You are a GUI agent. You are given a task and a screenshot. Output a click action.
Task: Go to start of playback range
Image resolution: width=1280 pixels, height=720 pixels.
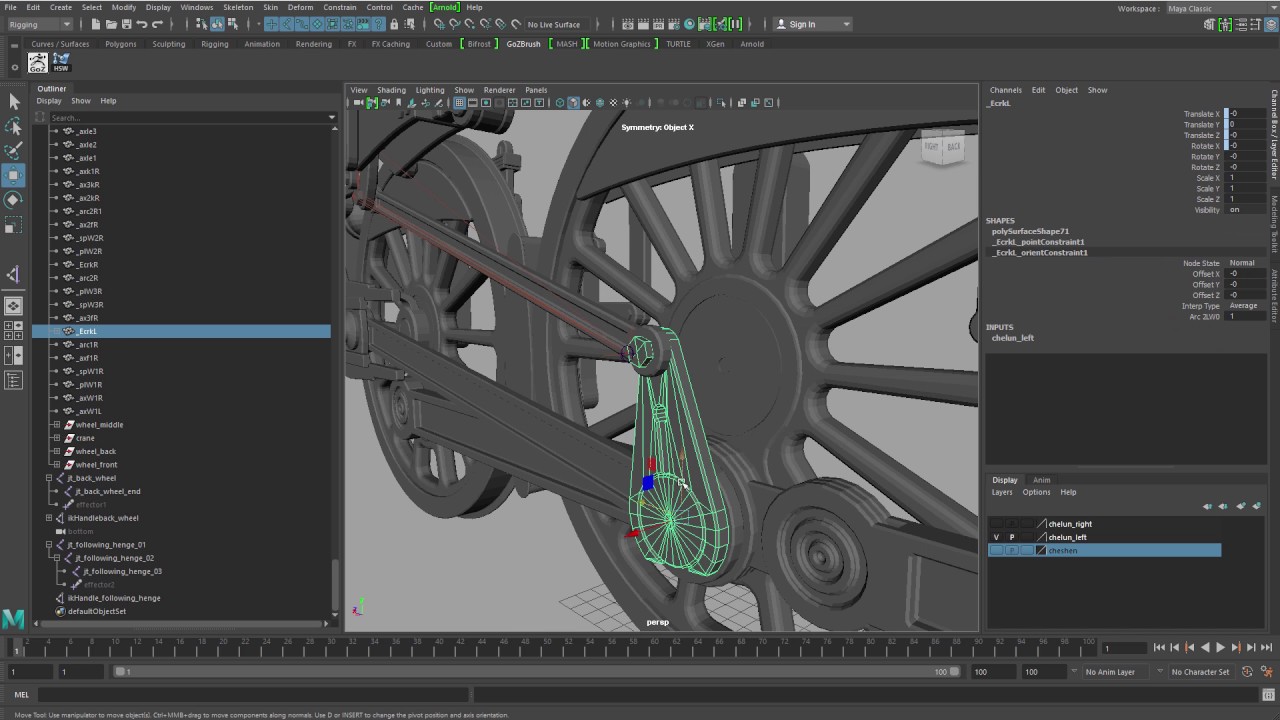point(1159,648)
